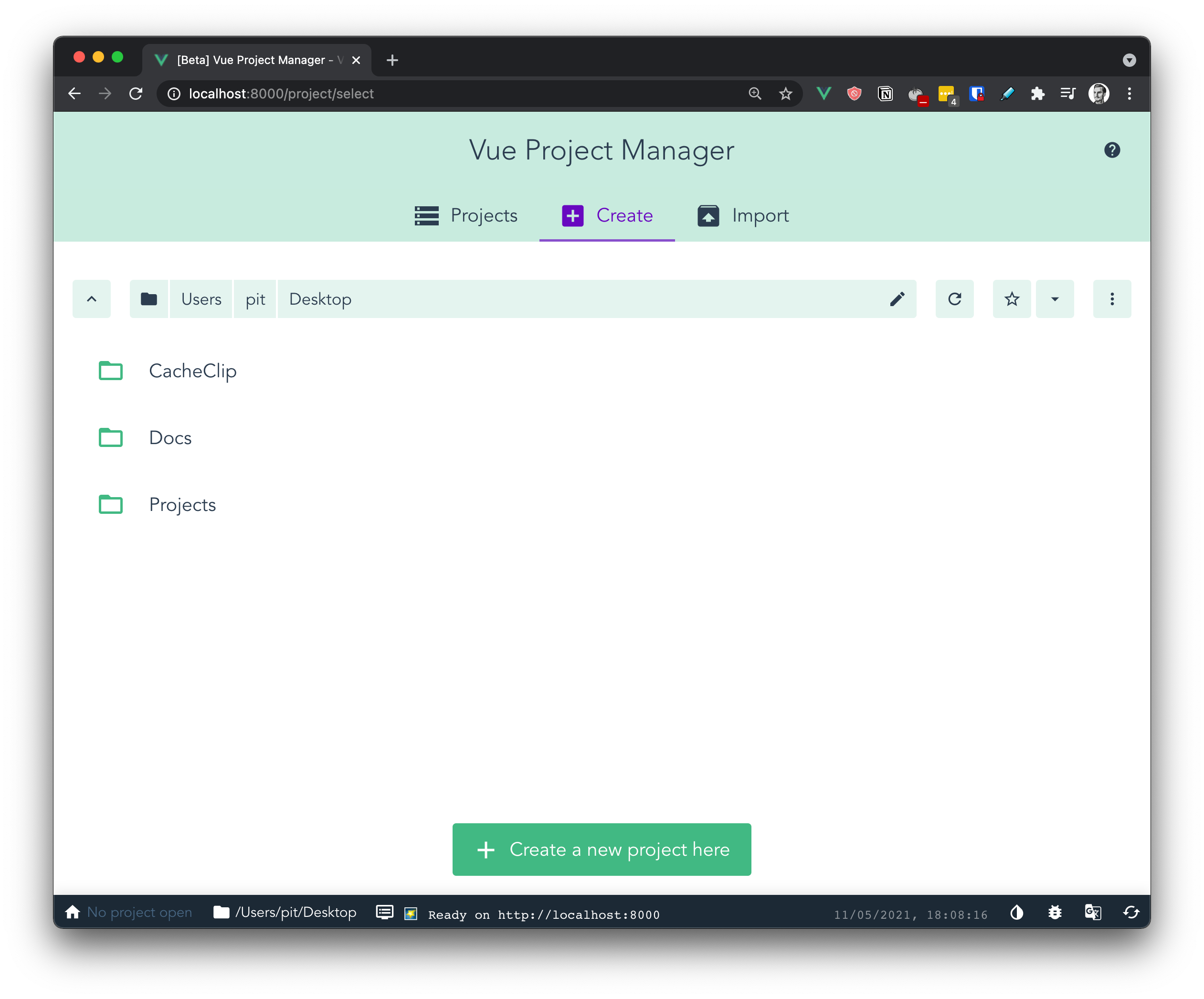Select the pit path segment
This screenshot has height=999, width=1204.
255,299
